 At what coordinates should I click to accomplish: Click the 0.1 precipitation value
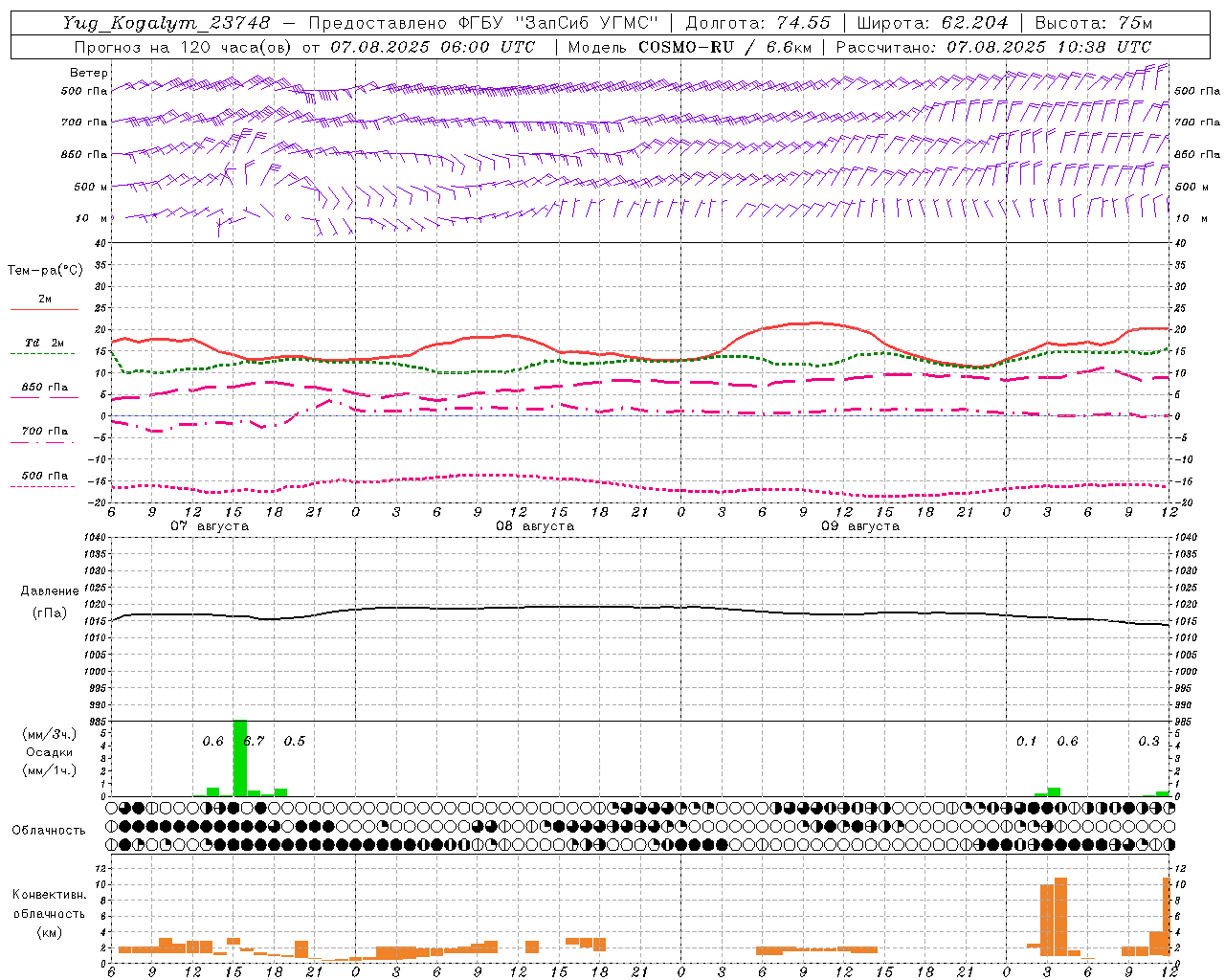[1026, 742]
